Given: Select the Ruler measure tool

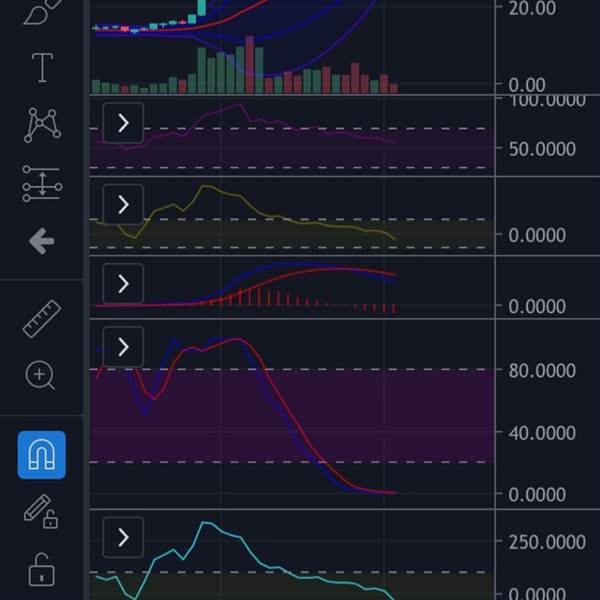Looking at the screenshot, I should [x=42, y=319].
